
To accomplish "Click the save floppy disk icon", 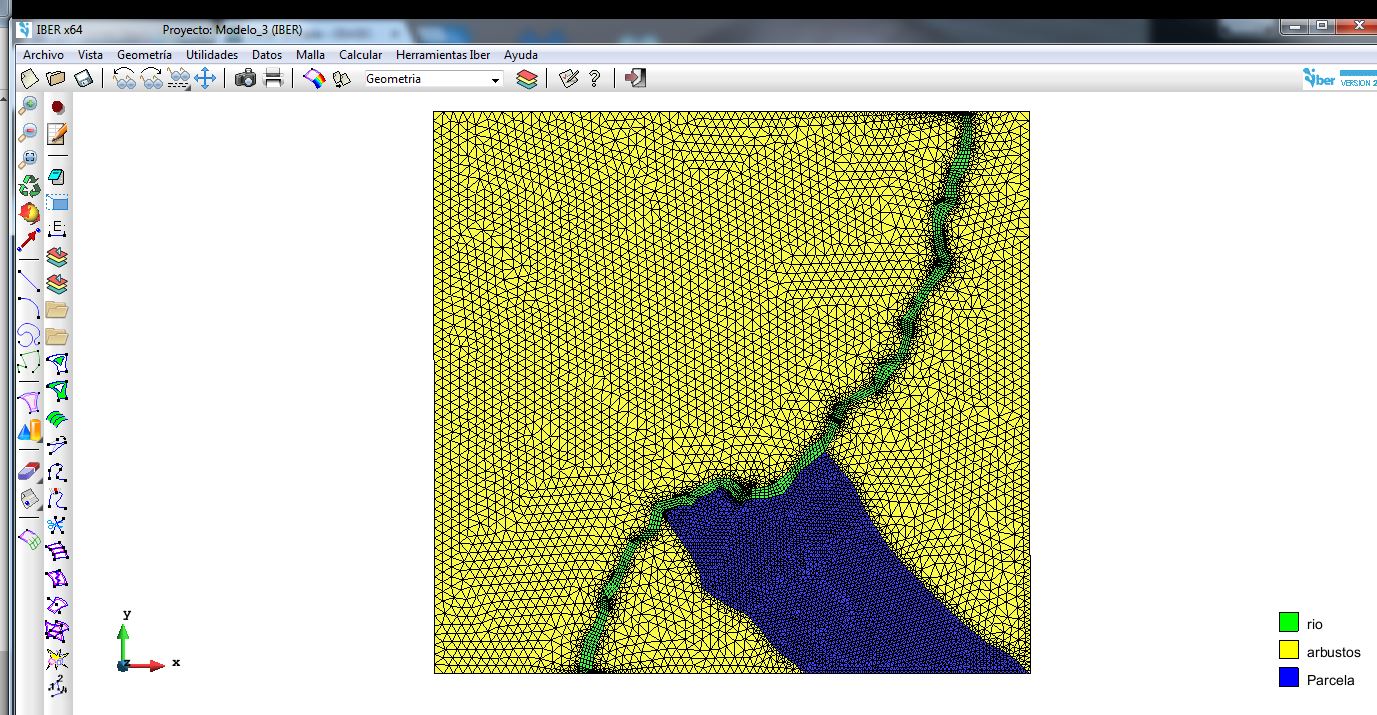I will tap(84, 79).
